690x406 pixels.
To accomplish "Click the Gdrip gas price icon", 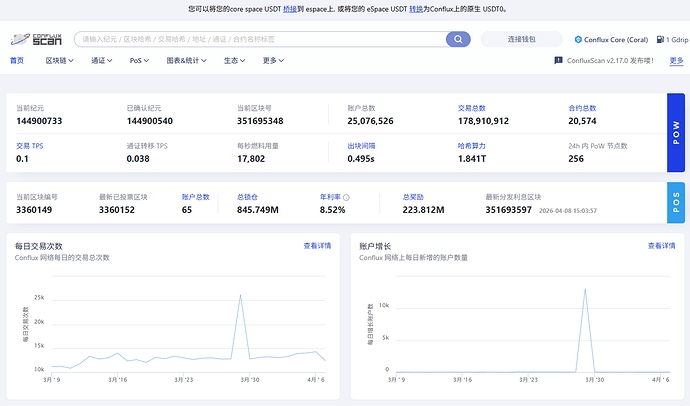I will [660, 40].
